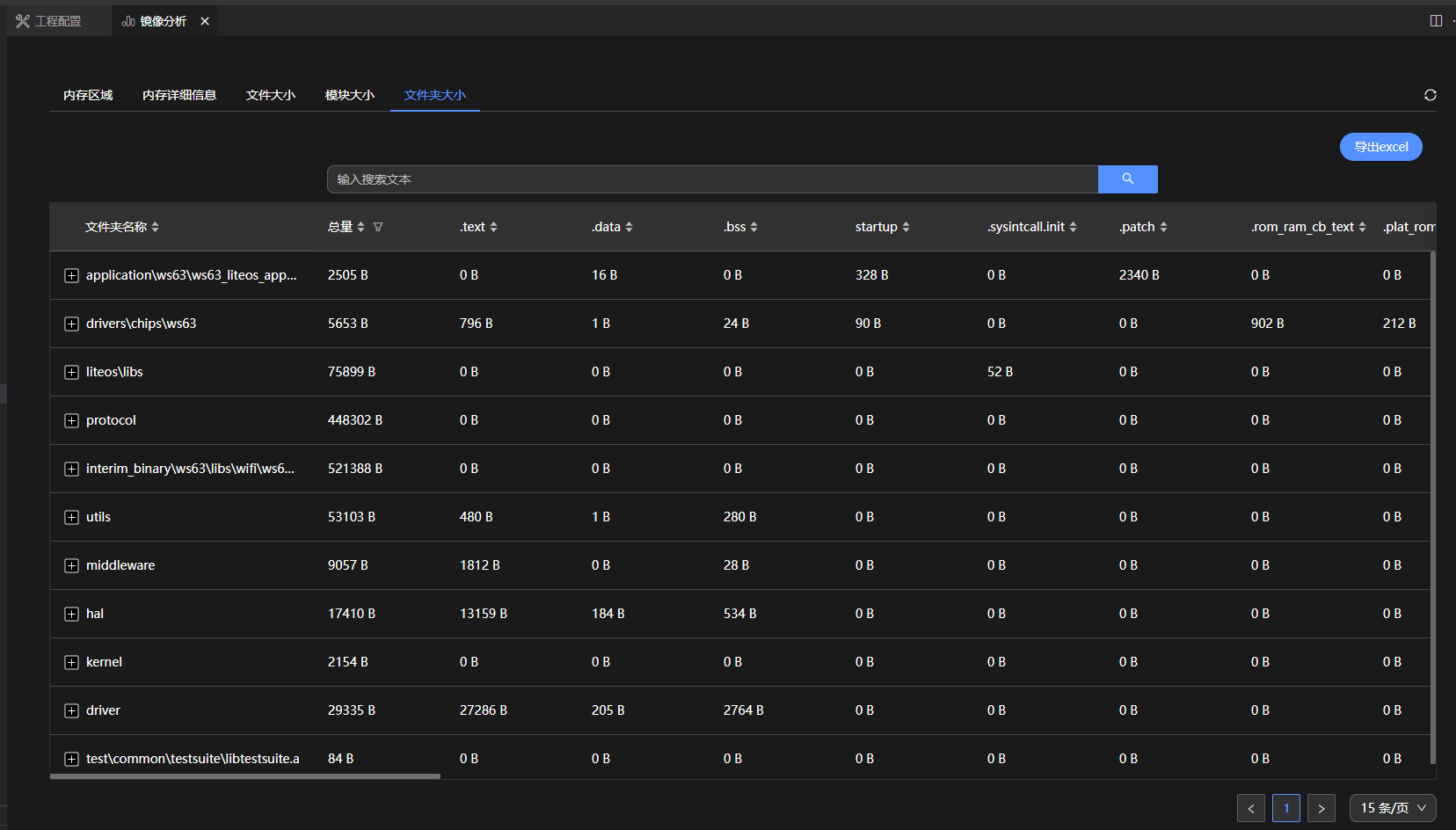This screenshot has height=830, width=1456.
Task: Switch to the 模块大小 tab
Action: click(349, 95)
